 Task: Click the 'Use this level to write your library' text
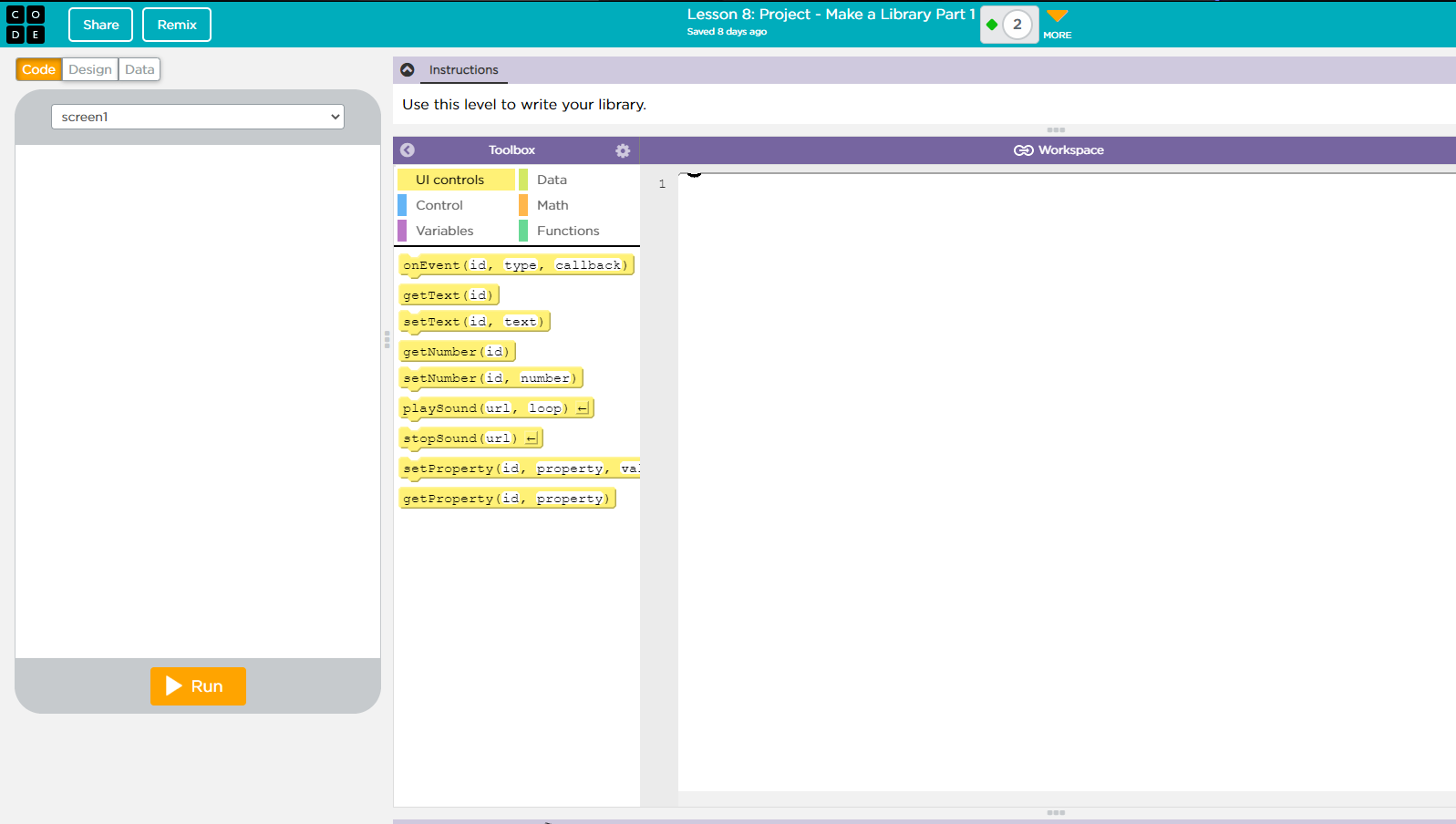[524, 105]
